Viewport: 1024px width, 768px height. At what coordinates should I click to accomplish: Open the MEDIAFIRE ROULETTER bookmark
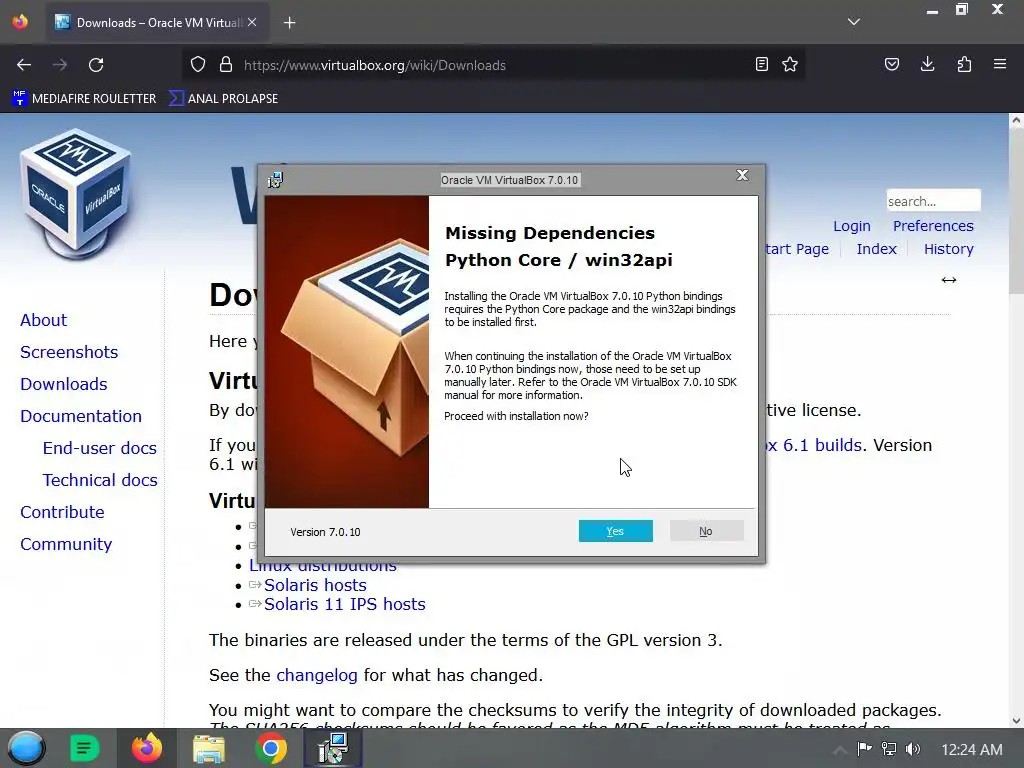coord(84,99)
